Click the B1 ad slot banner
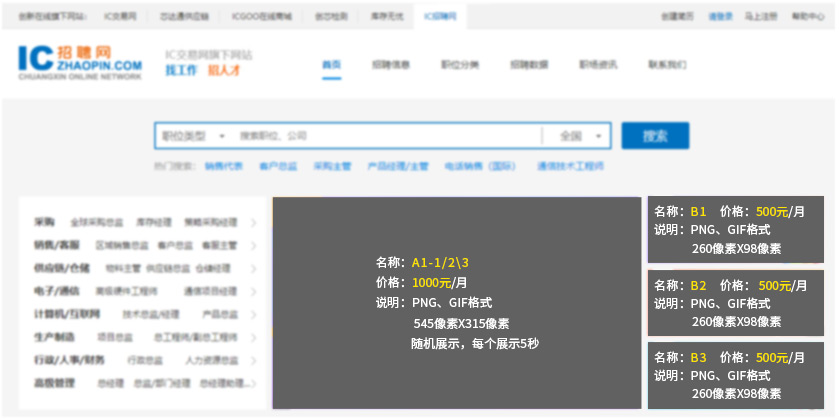 736,230
